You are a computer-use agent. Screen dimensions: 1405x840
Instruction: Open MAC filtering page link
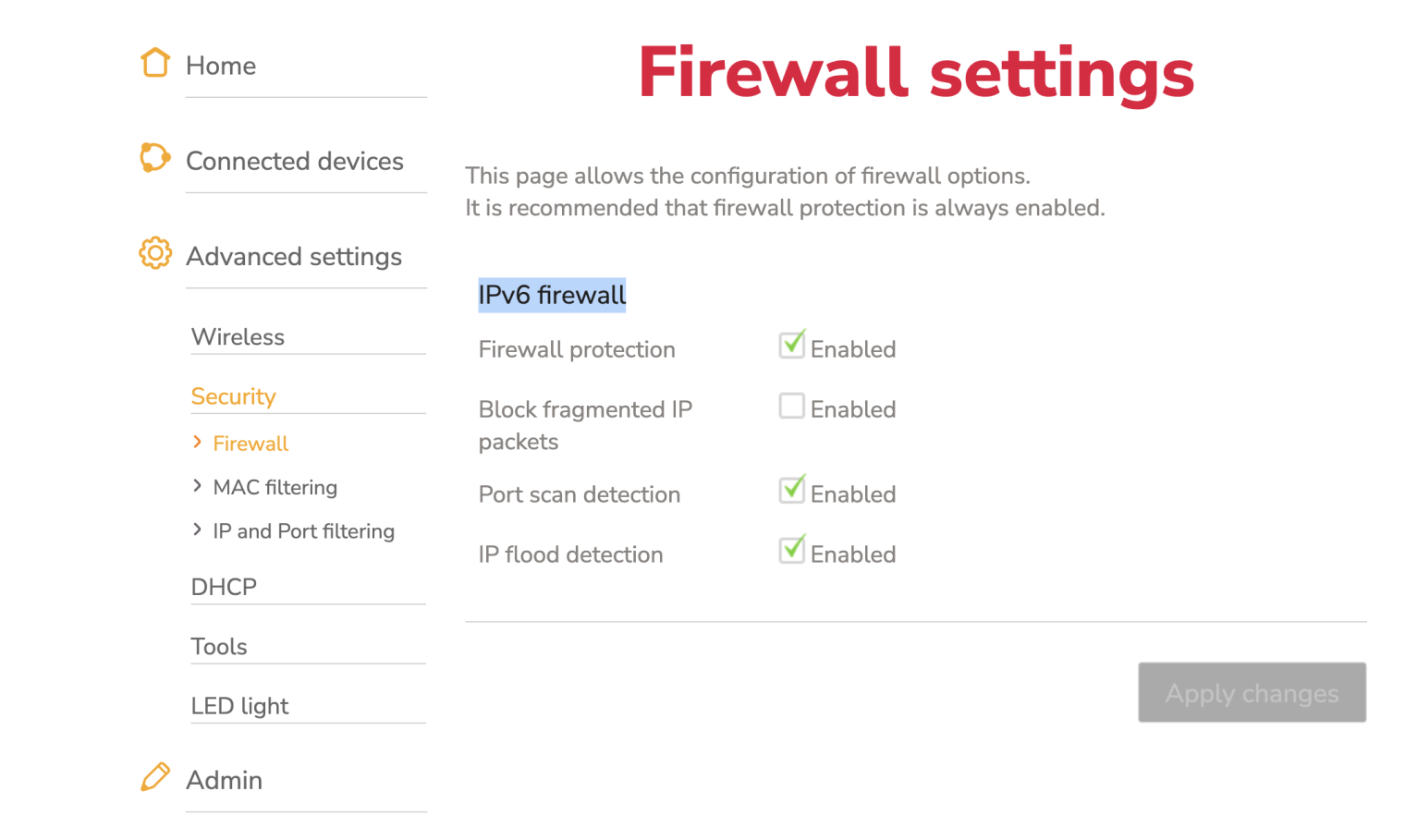pyautogui.click(x=275, y=487)
